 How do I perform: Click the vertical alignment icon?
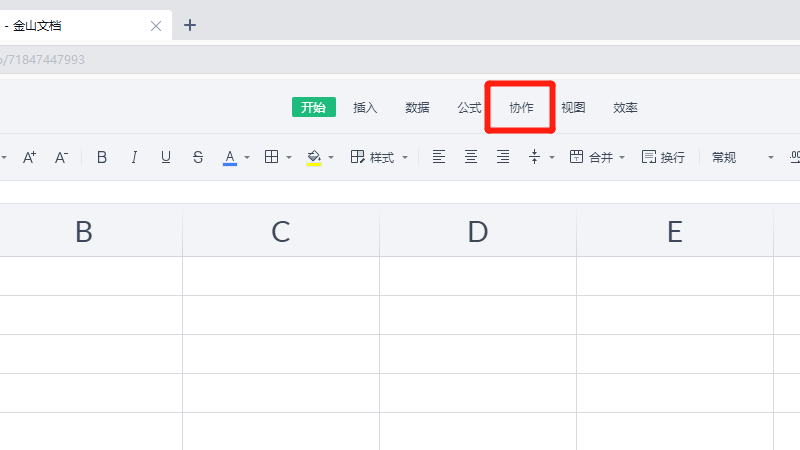[534, 157]
